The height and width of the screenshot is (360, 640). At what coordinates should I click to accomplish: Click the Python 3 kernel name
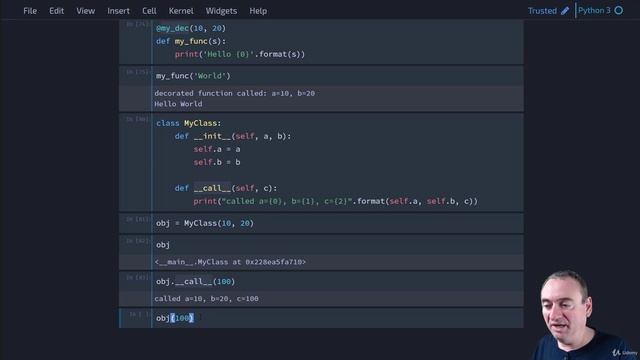coord(594,11)
